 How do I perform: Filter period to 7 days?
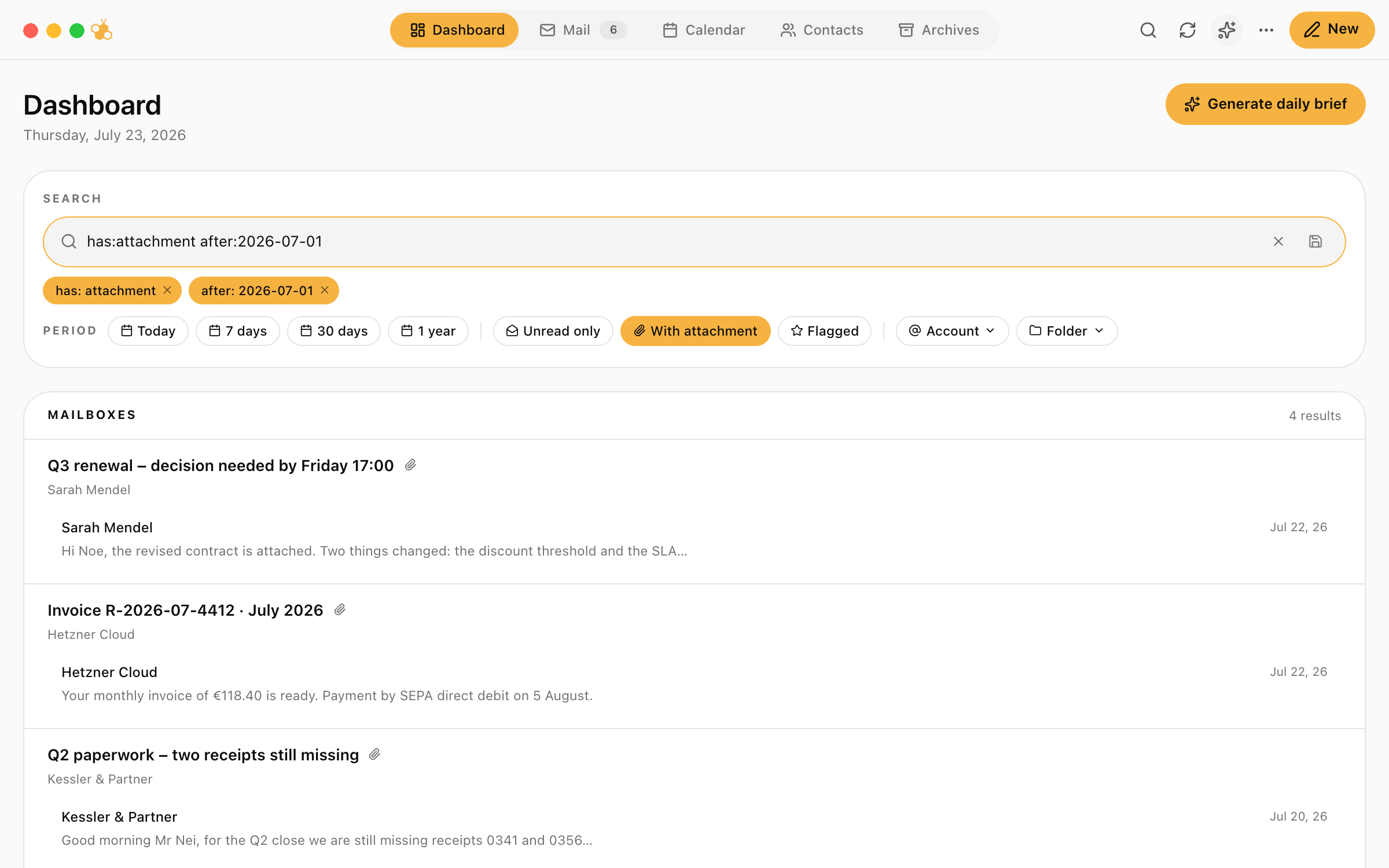(x=238, y=331)
